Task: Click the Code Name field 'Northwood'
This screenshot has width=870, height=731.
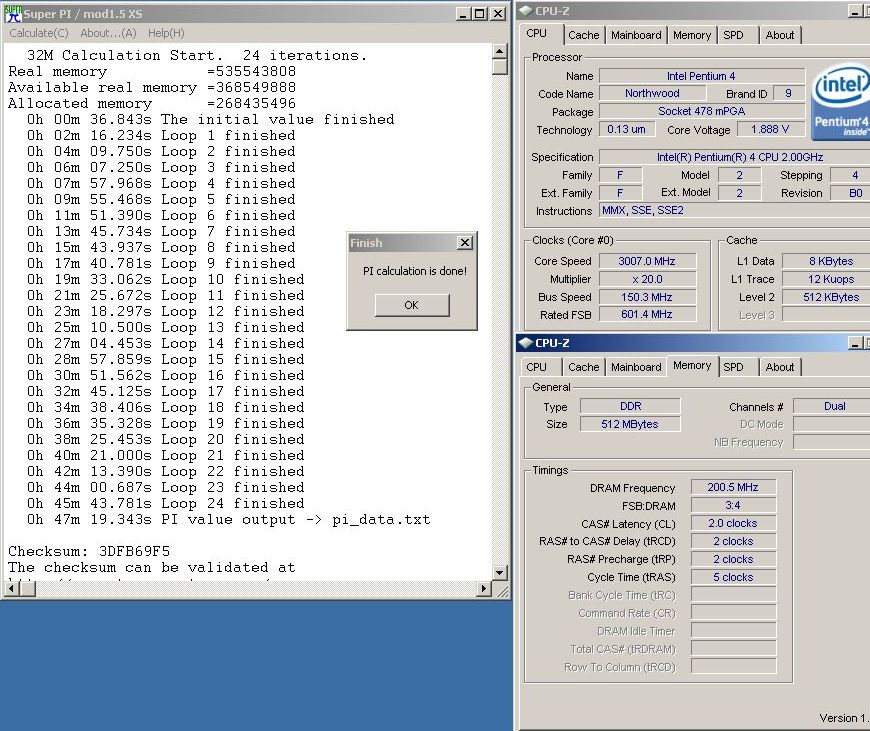Action: [x=652, y=93]
